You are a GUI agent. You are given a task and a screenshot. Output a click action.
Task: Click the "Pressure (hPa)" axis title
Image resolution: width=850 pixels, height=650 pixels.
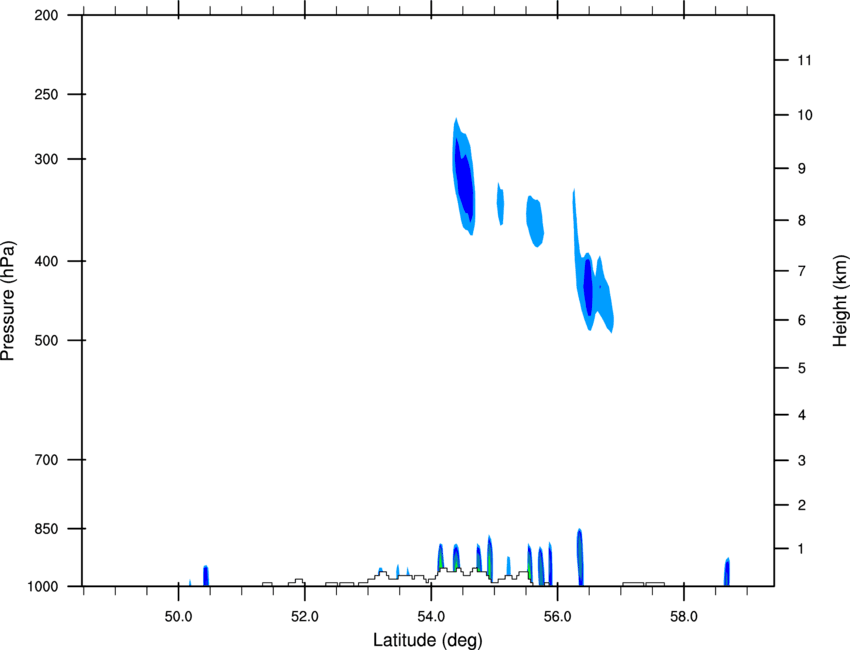tap(8, 301)
